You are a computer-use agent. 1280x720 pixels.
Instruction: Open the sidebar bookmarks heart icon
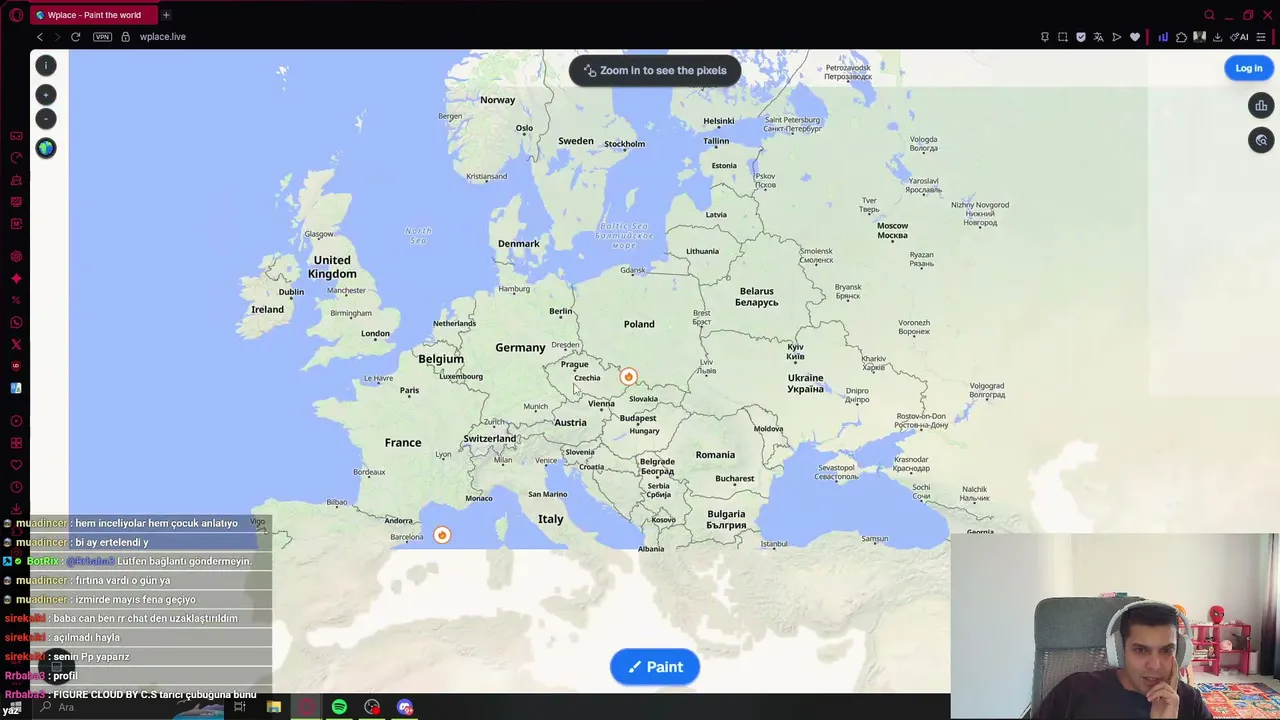pos(16,465)
